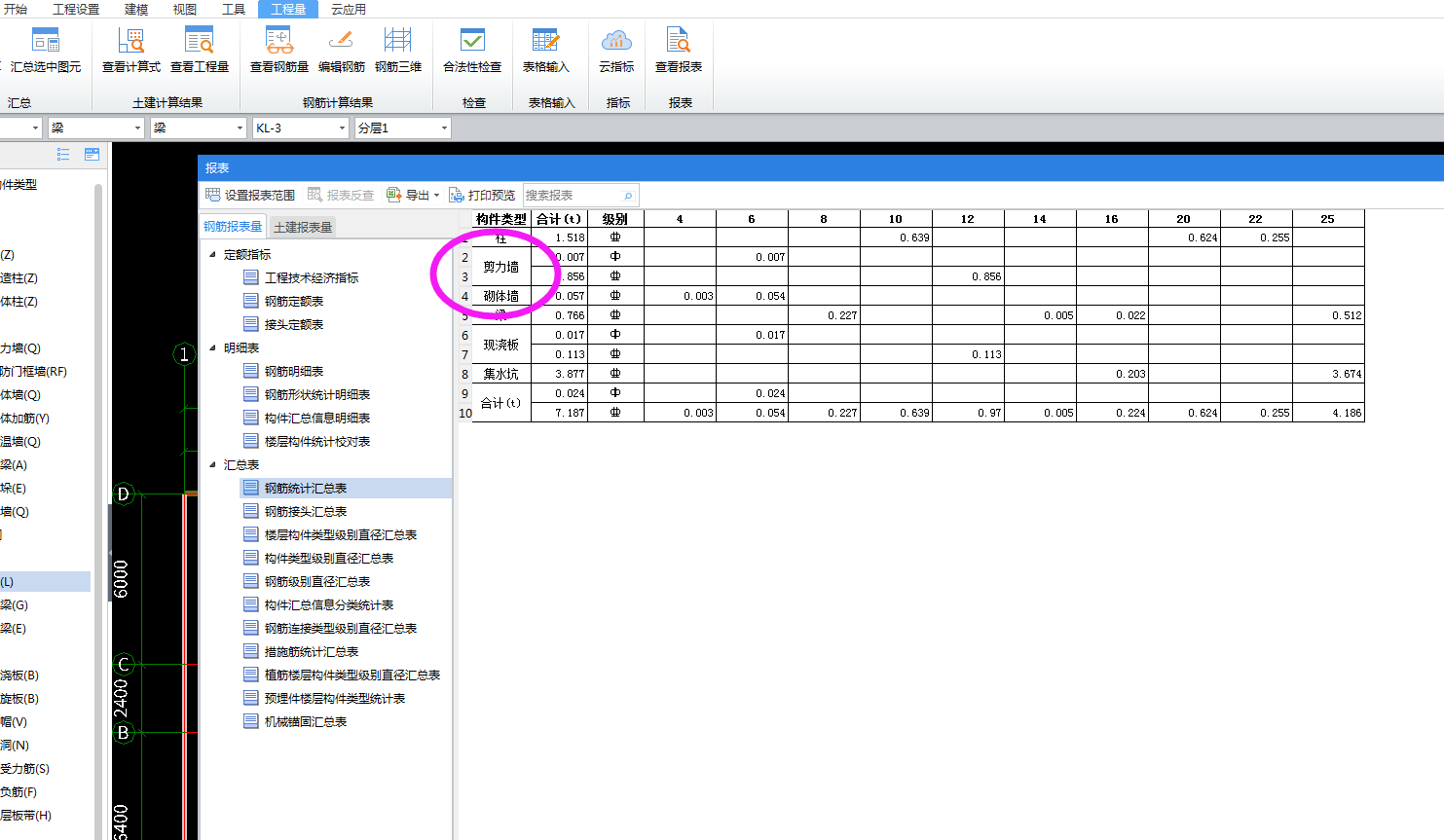Click 报表反查 button
Viewport: 1444px width, 840px height.
[x=341, y=195]
